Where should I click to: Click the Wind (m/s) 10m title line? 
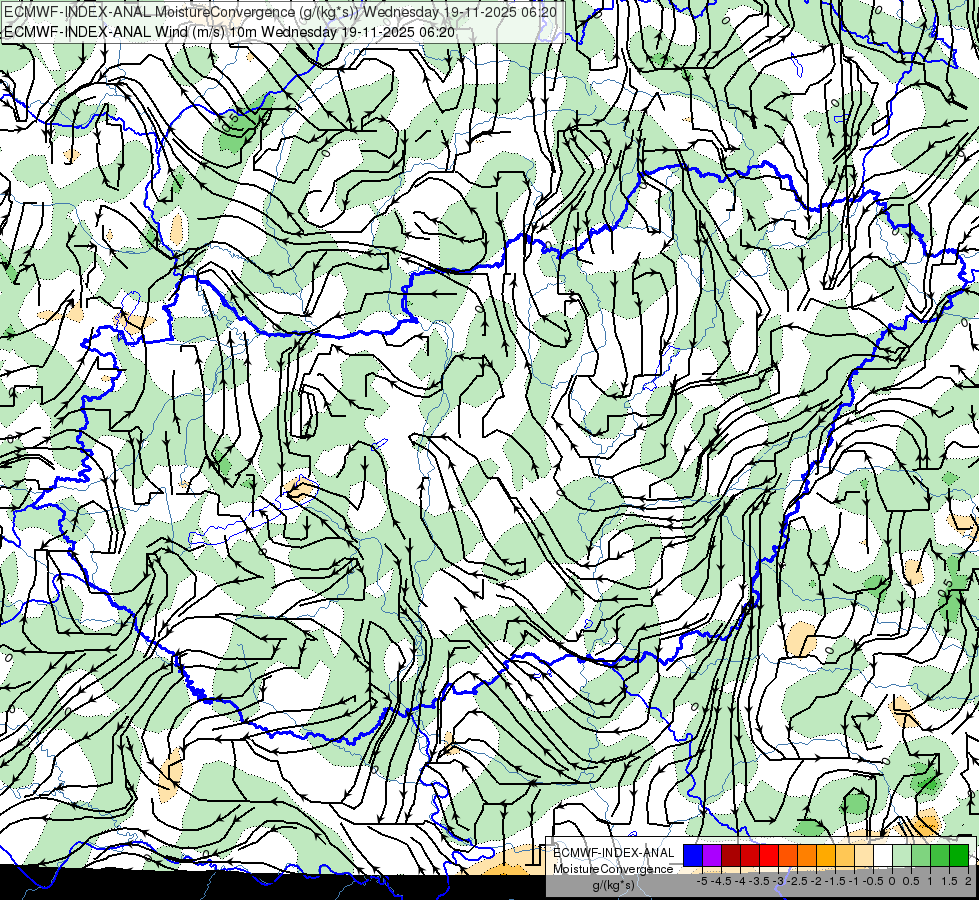coord(229,32)
